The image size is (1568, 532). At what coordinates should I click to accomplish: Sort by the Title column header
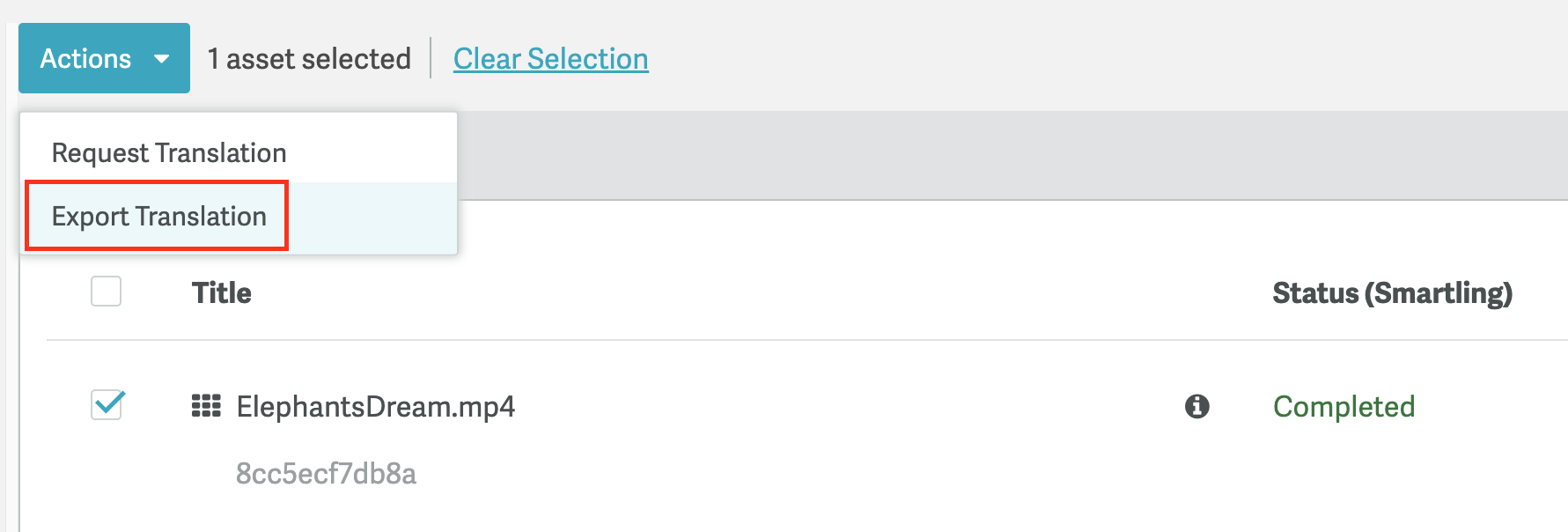click(222, 292)
